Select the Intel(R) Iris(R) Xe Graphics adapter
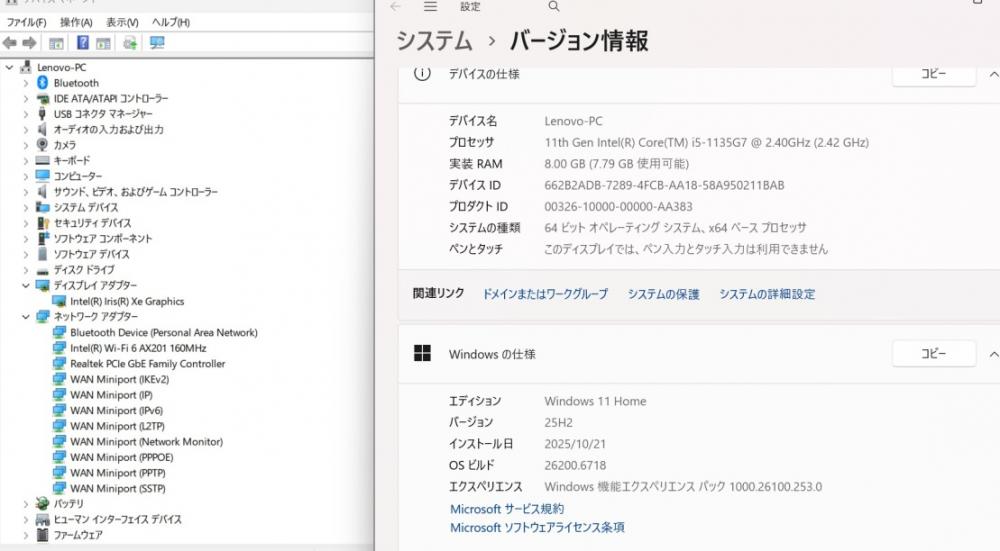This screenshot has height=551, width=1000. point(127,301)
